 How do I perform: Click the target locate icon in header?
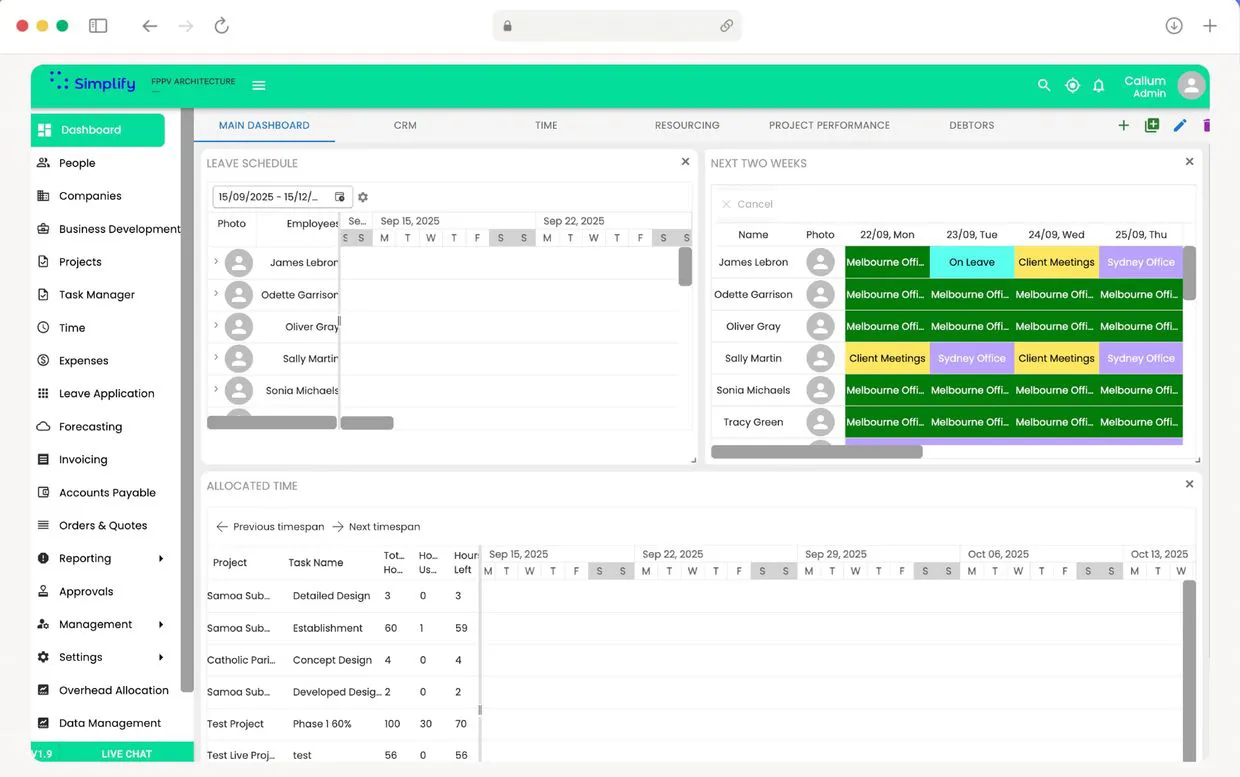(1072, 86)
